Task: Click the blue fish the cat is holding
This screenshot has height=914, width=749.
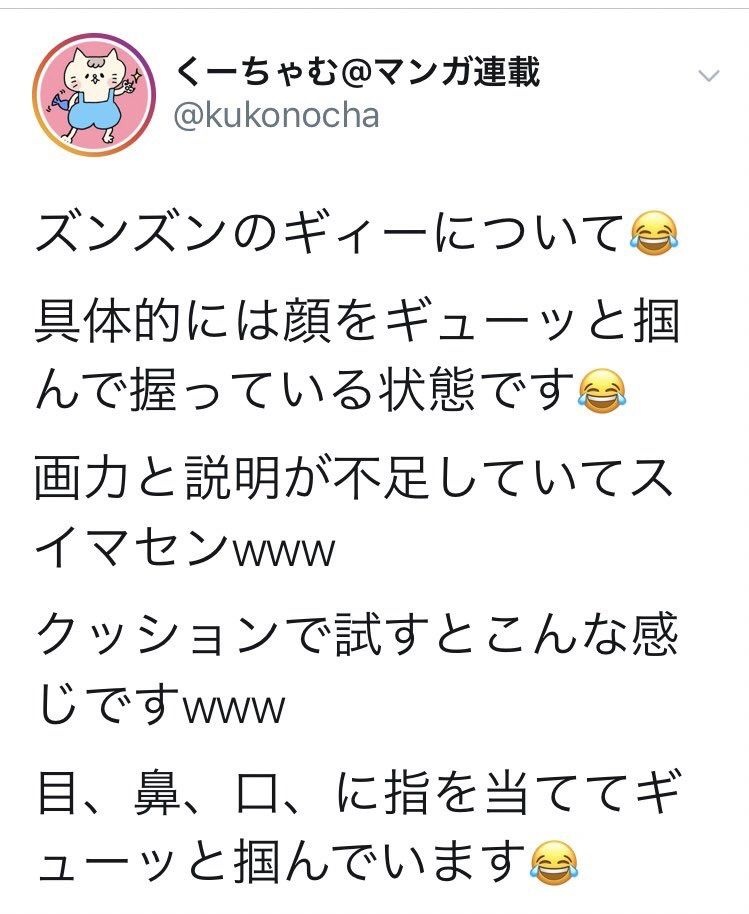Action: [x=61, y=103]
